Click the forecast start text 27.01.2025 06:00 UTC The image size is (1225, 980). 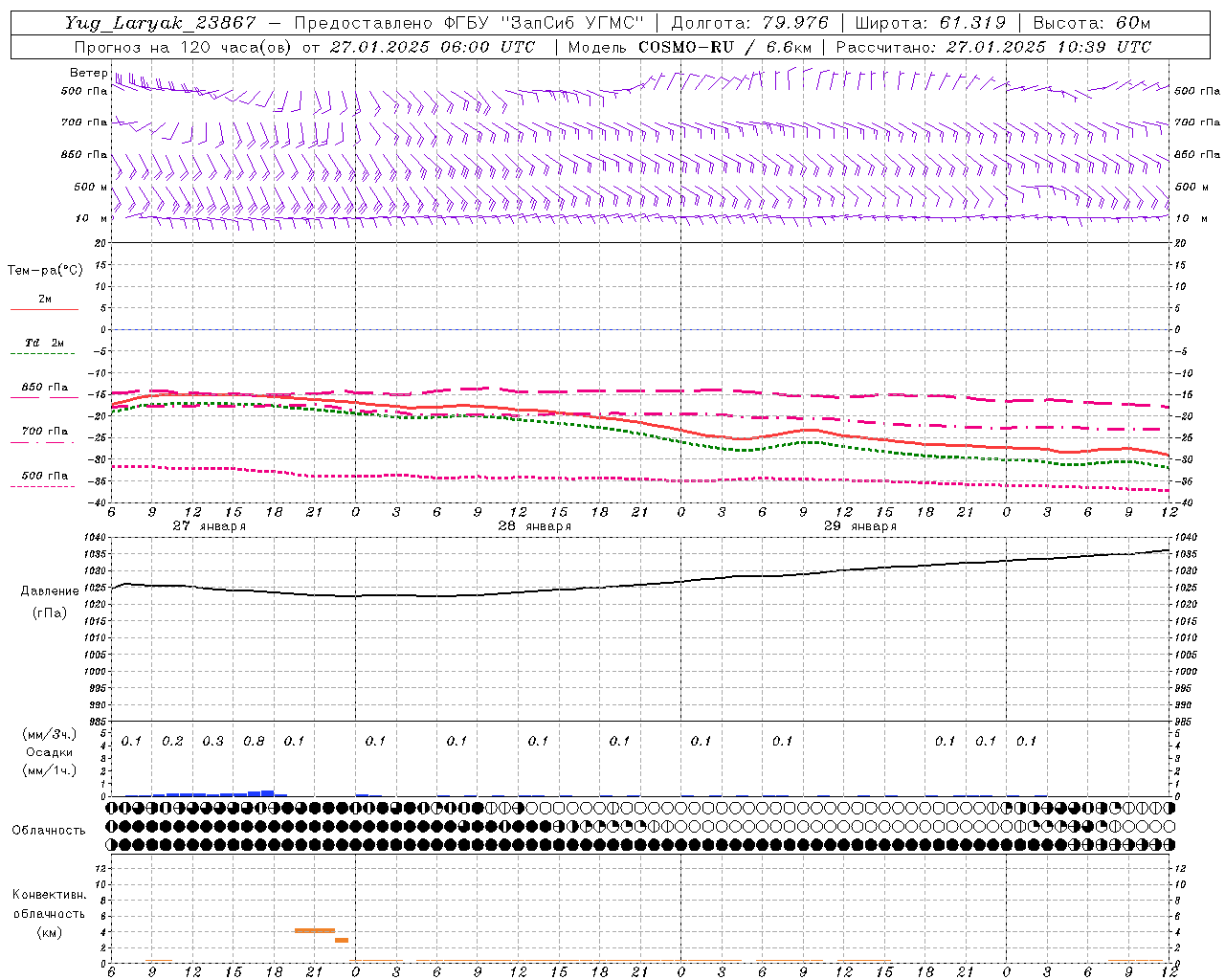pyautogui.click(x=432, y=47)
